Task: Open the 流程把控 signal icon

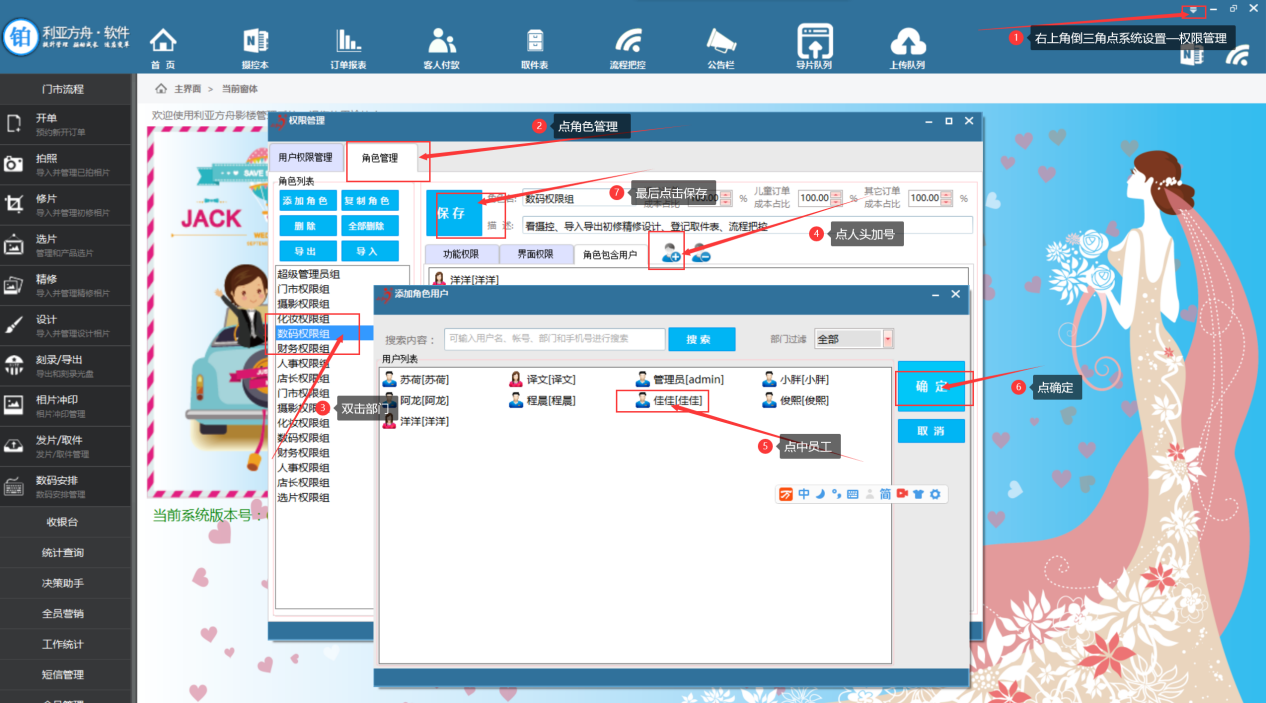Action: 628,42
